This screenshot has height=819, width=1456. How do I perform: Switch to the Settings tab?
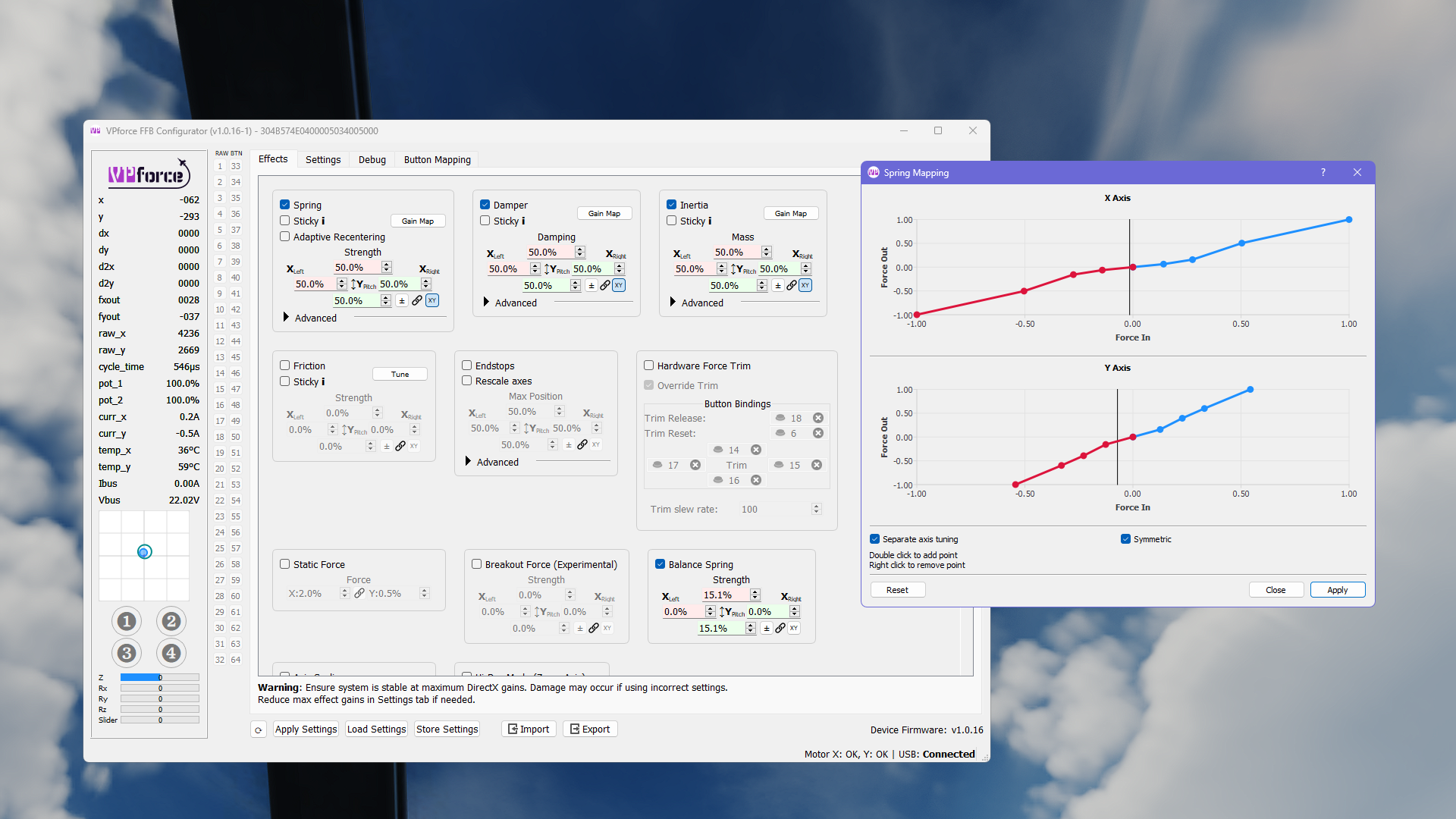[323, 159]
